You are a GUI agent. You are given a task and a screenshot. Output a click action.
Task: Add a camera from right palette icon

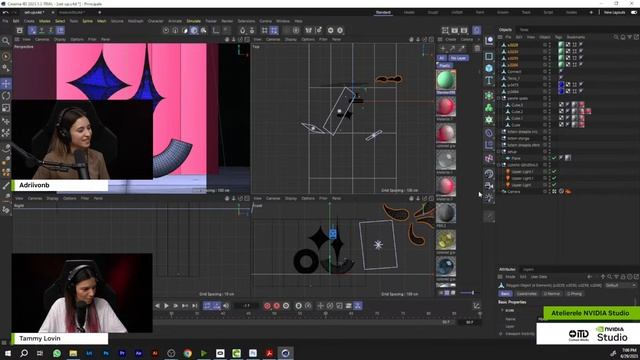pos(489,186)
